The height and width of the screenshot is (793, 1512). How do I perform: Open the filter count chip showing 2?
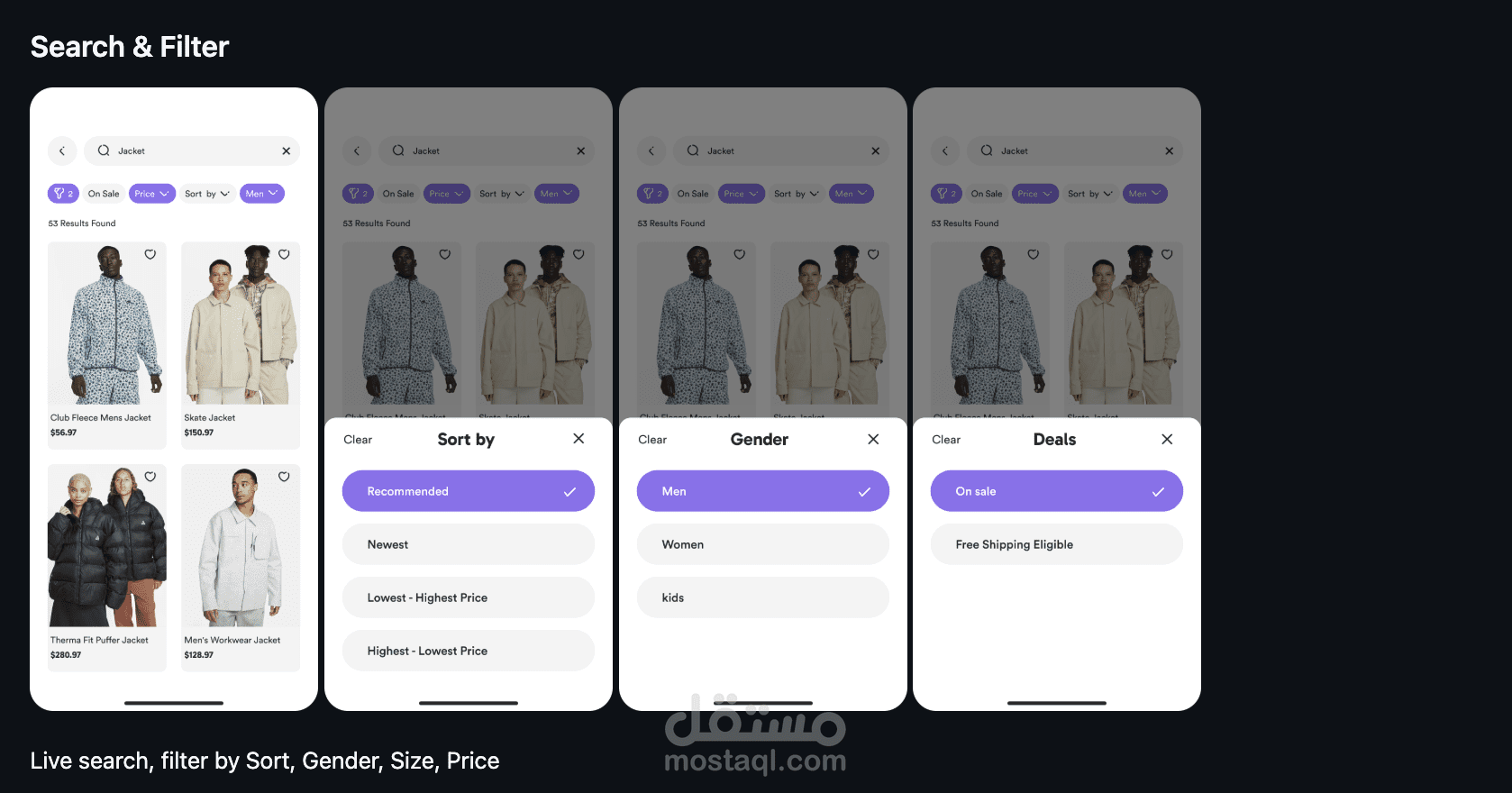[63, 194]
